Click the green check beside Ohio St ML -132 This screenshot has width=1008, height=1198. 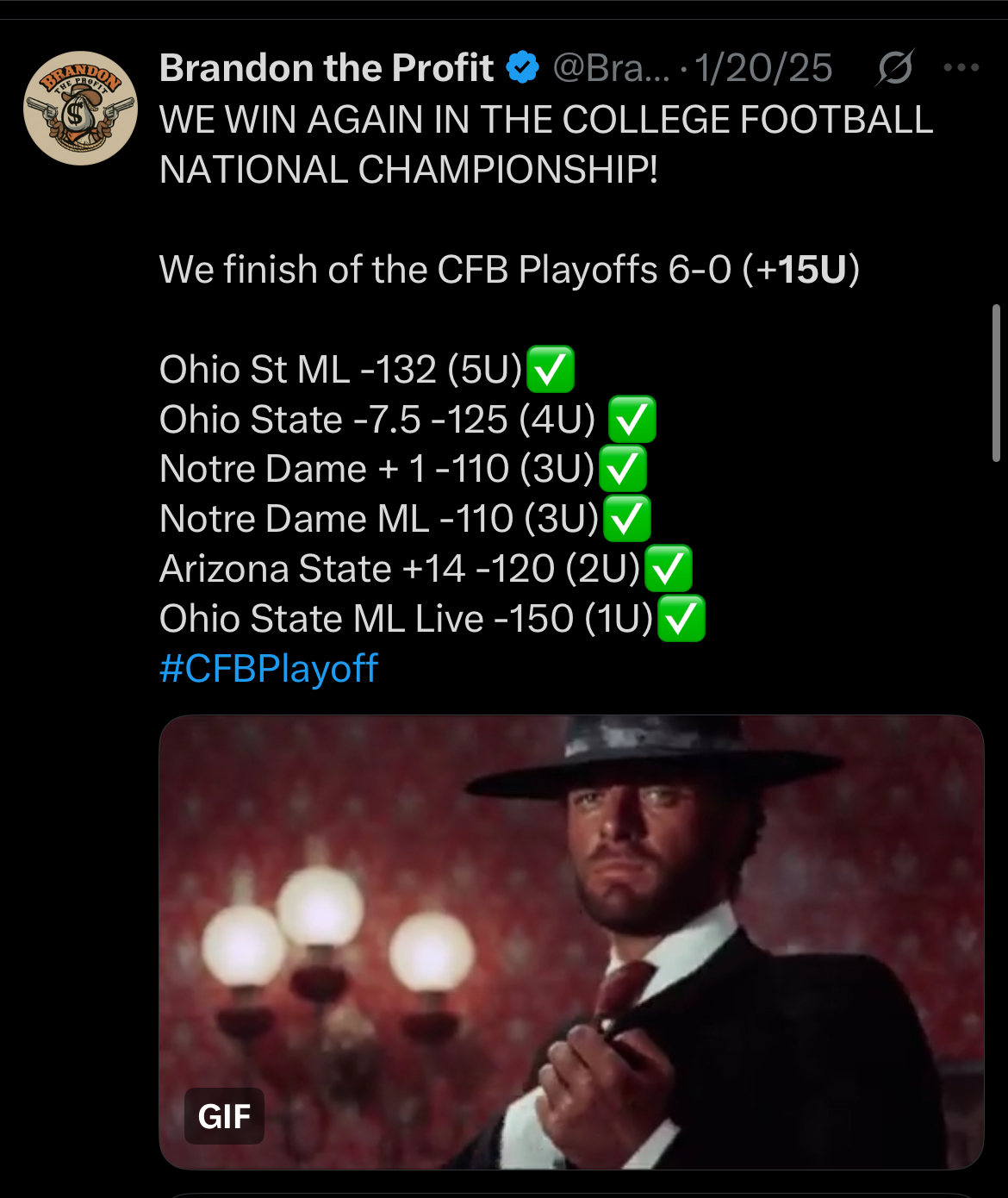[x=550, y=370]
